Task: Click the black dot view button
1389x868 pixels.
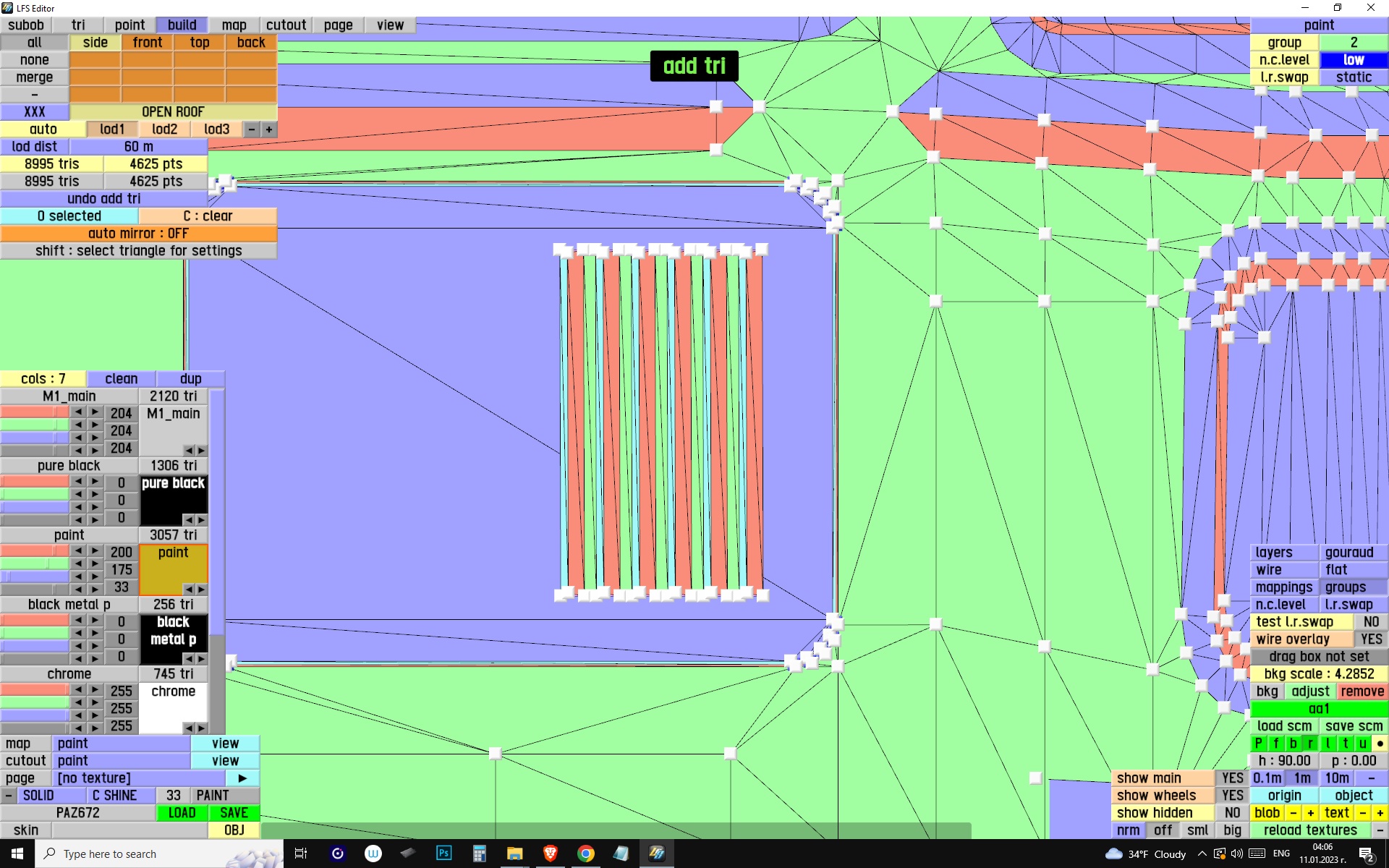Action: point(1380,744)
